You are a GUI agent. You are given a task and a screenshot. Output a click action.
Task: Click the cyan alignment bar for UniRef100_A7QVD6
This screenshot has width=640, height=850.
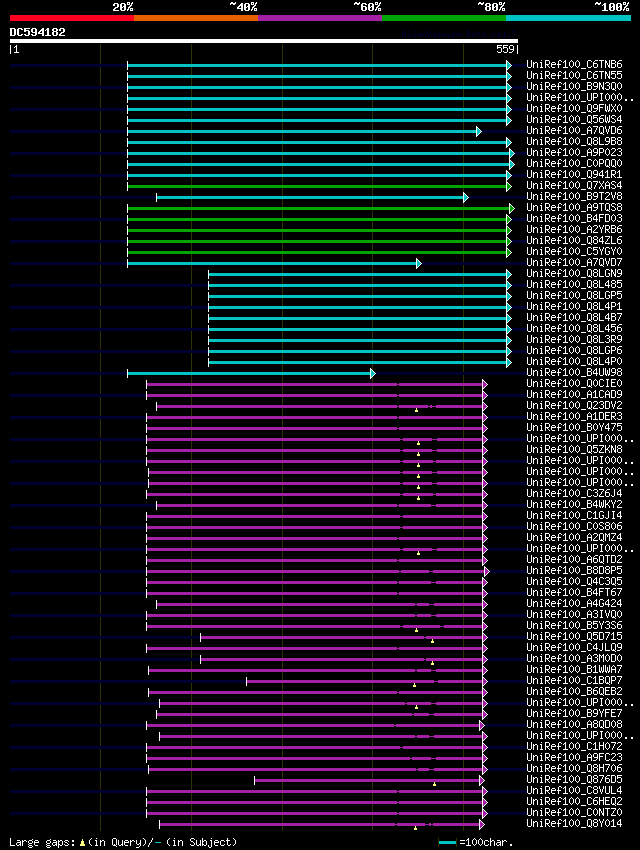(x=304, y=131)
